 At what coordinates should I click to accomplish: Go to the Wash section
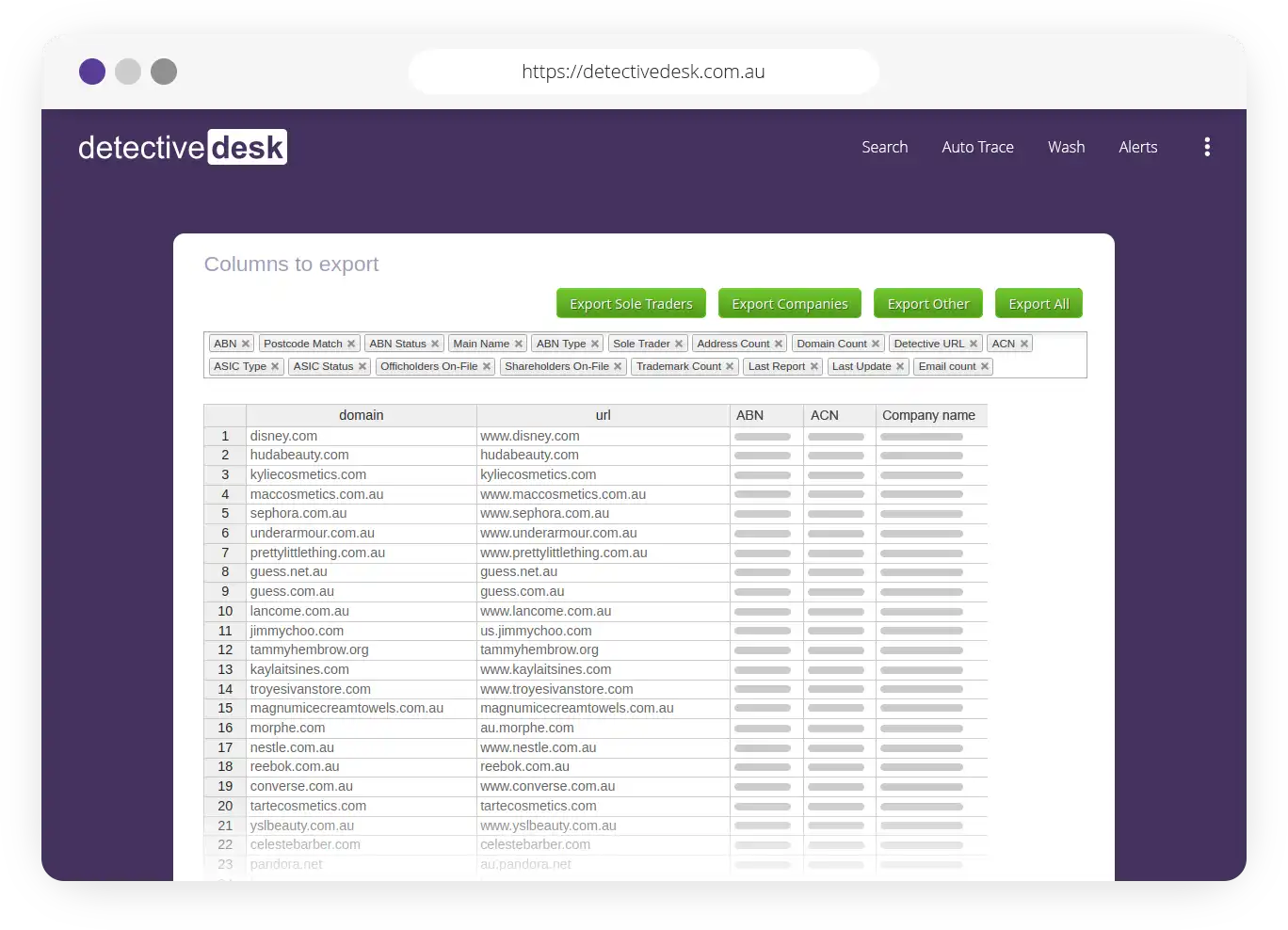click(1066, 148)
